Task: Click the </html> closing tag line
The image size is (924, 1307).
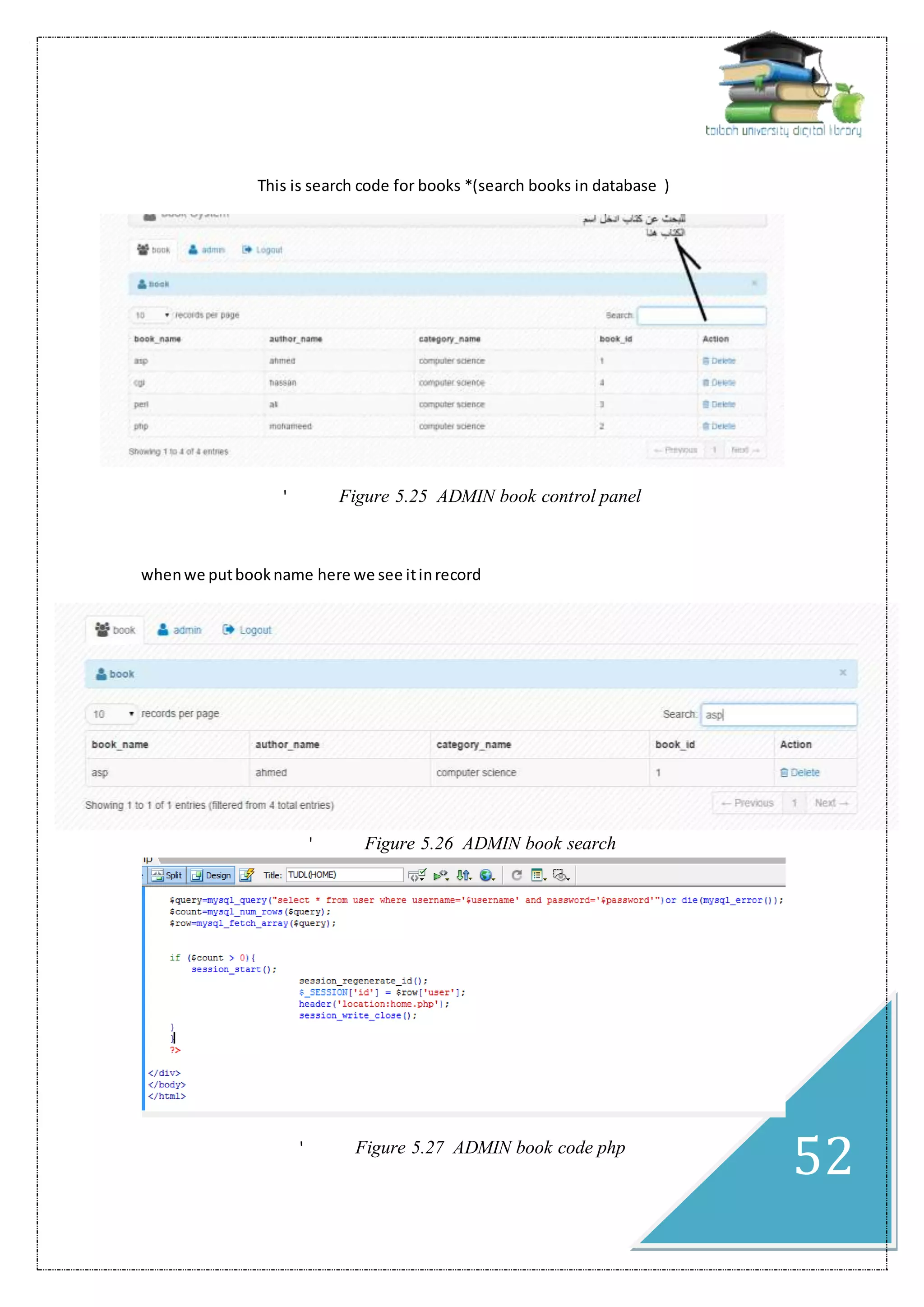Action: (166, 1096)
